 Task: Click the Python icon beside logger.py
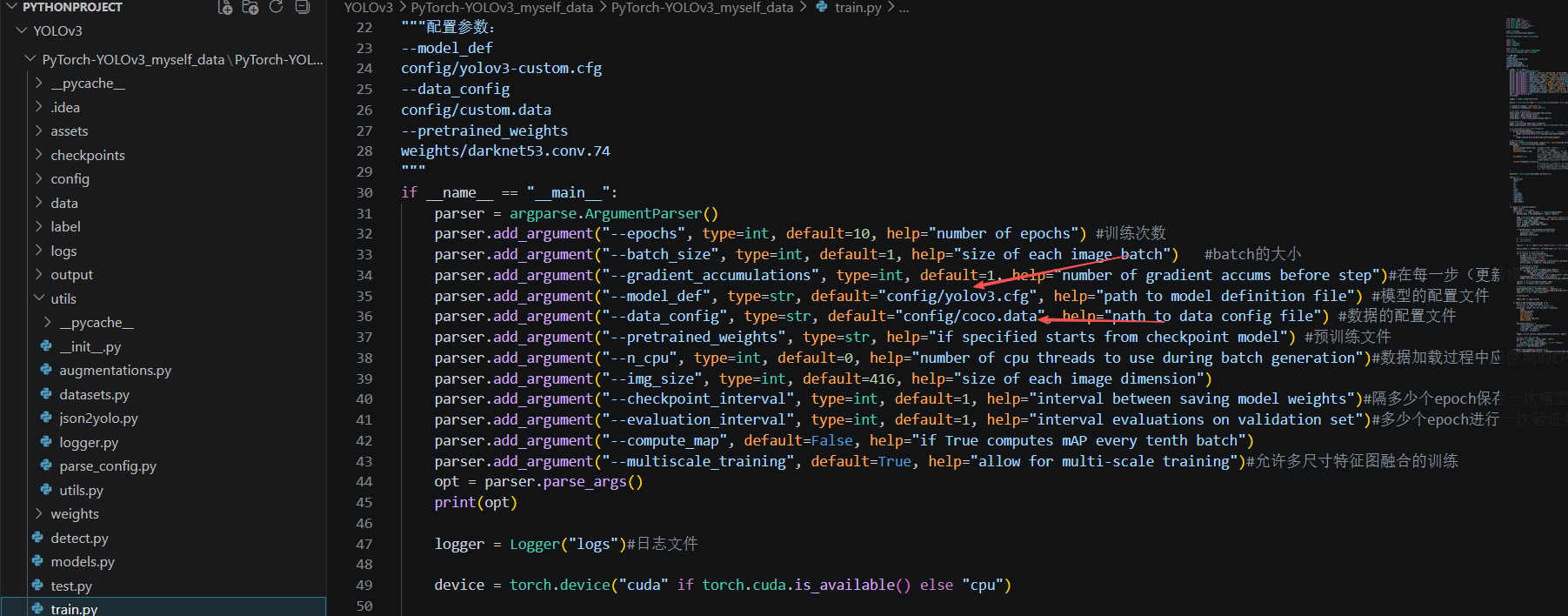46,442
